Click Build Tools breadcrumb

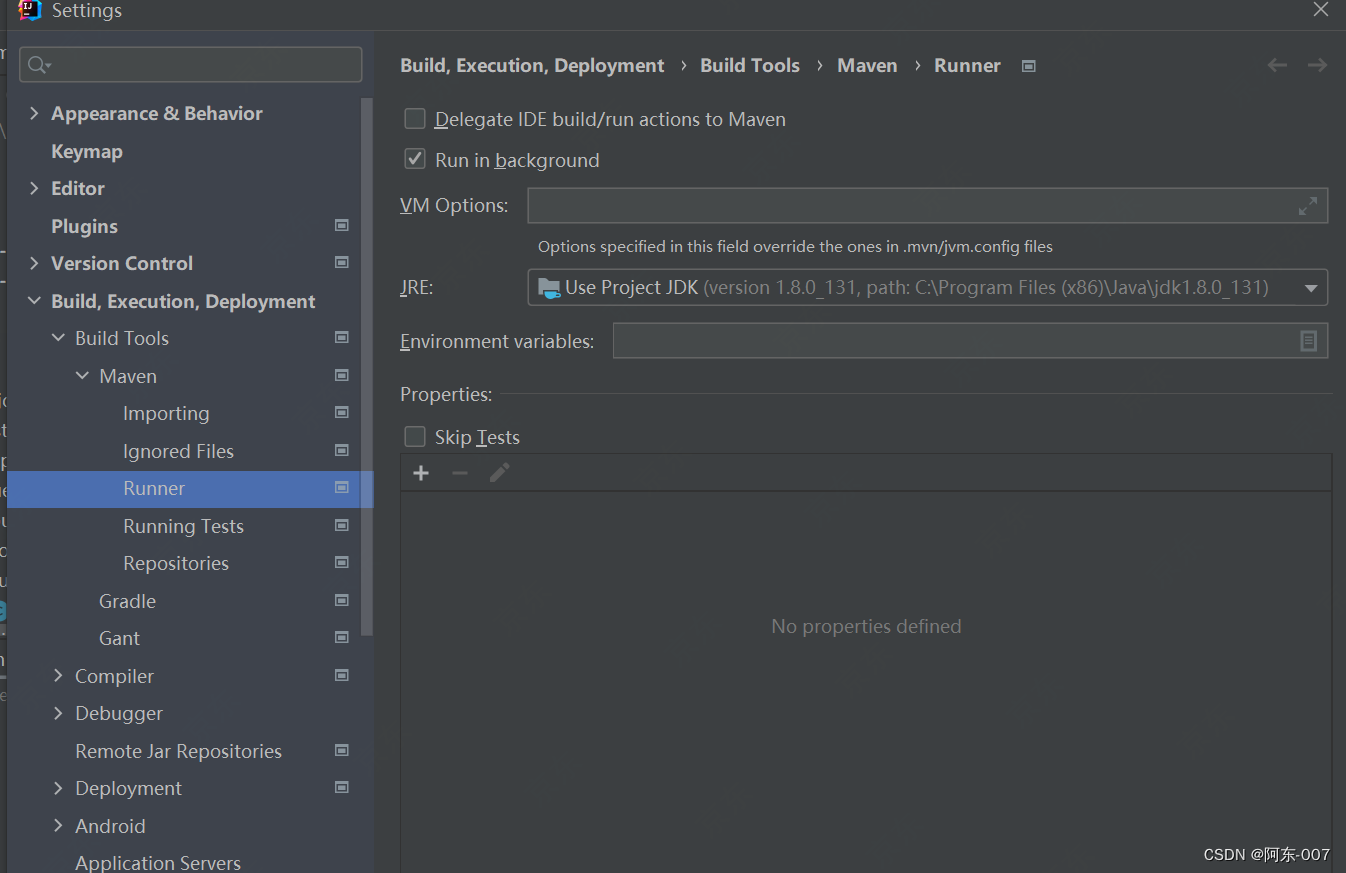[750, 65]
